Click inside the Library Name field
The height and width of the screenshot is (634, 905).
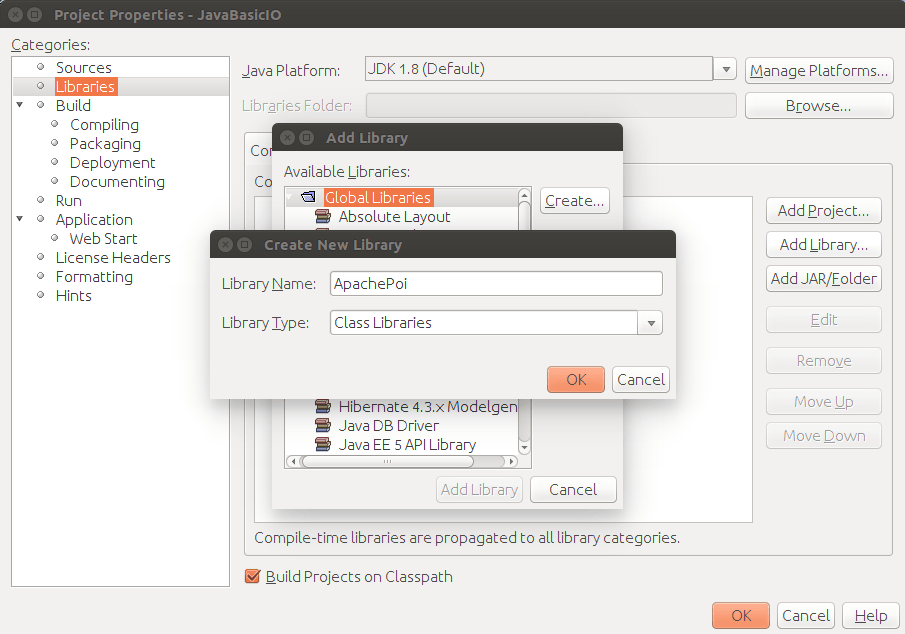[x=495, y=283]
